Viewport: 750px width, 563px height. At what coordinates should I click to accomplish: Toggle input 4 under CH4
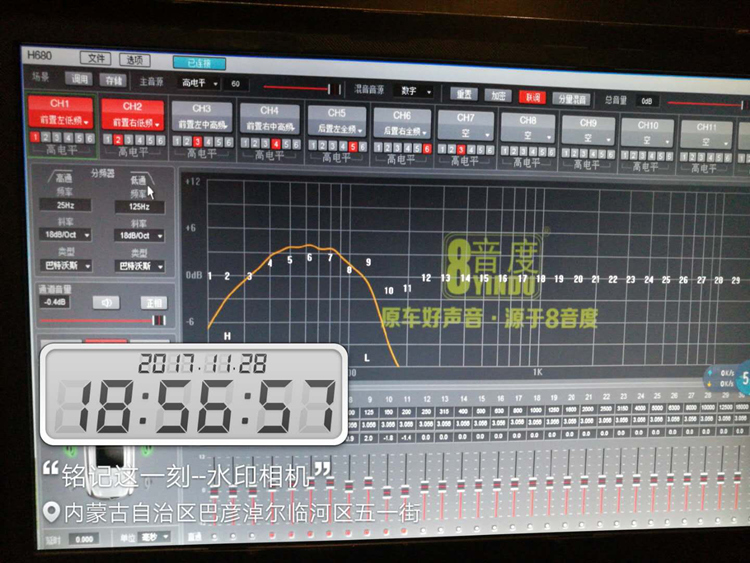coord(276,144)
